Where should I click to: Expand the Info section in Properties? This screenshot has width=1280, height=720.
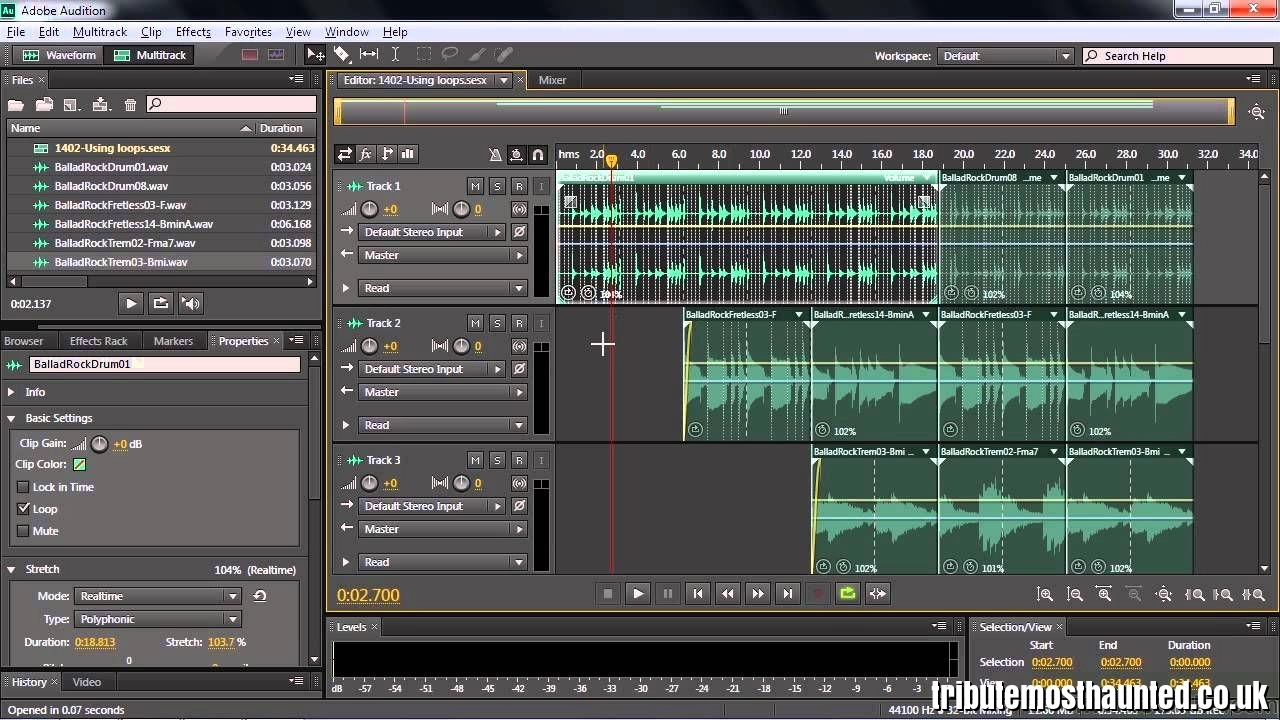click(x=12, y=392)
